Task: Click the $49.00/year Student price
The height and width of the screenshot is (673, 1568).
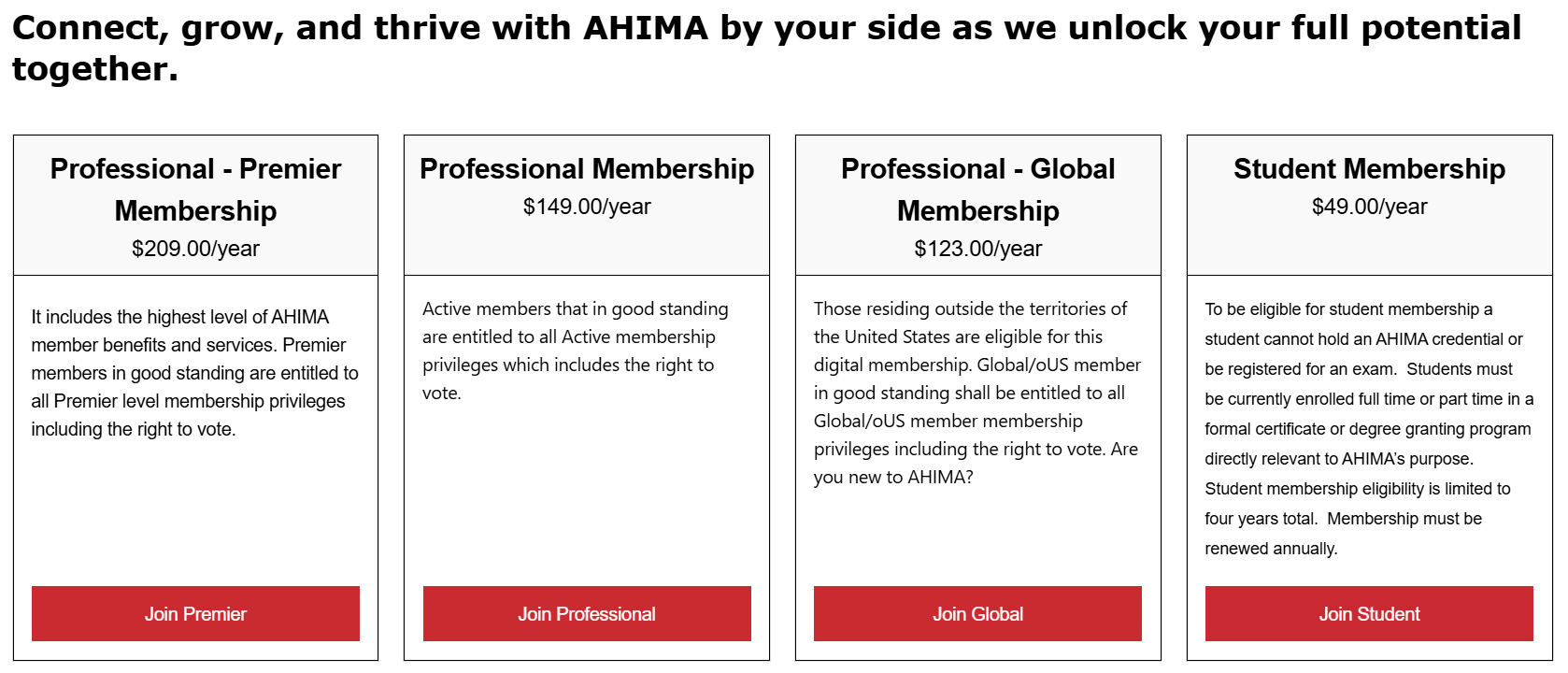Action: coord(1369,207)
